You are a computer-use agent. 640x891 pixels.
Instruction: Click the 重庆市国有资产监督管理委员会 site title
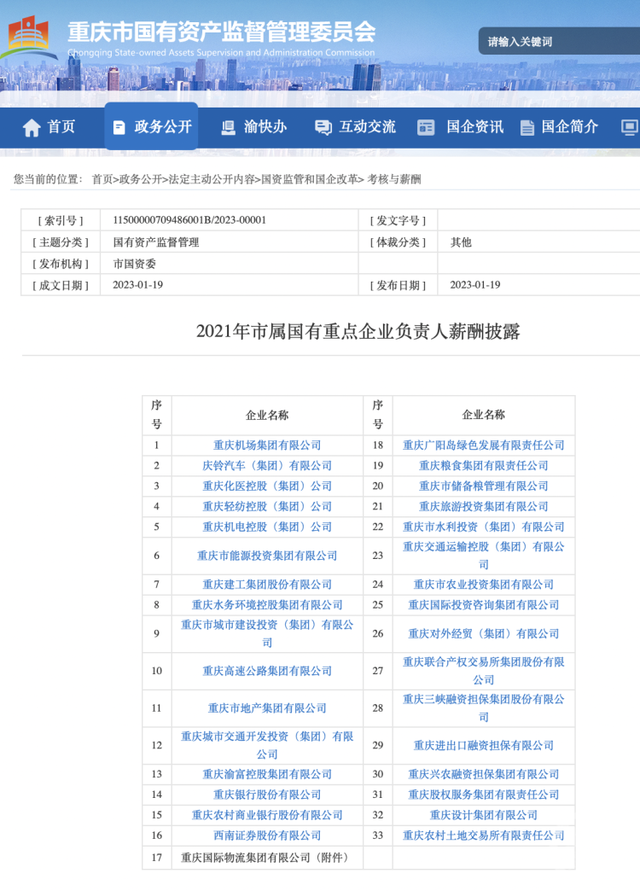222,32
